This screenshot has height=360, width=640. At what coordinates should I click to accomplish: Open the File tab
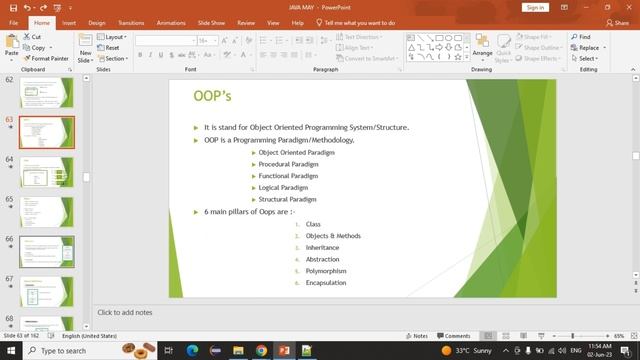tap(13, 23)
